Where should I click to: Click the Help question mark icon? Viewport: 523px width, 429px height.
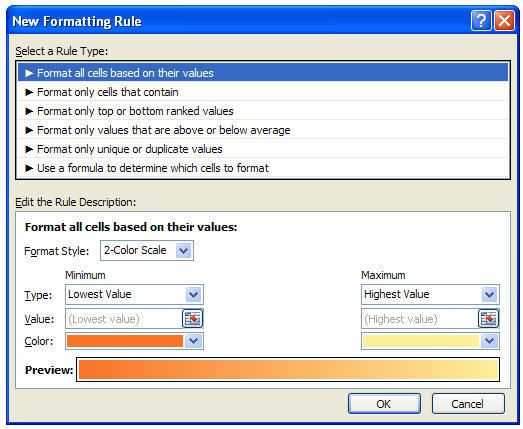481,21
